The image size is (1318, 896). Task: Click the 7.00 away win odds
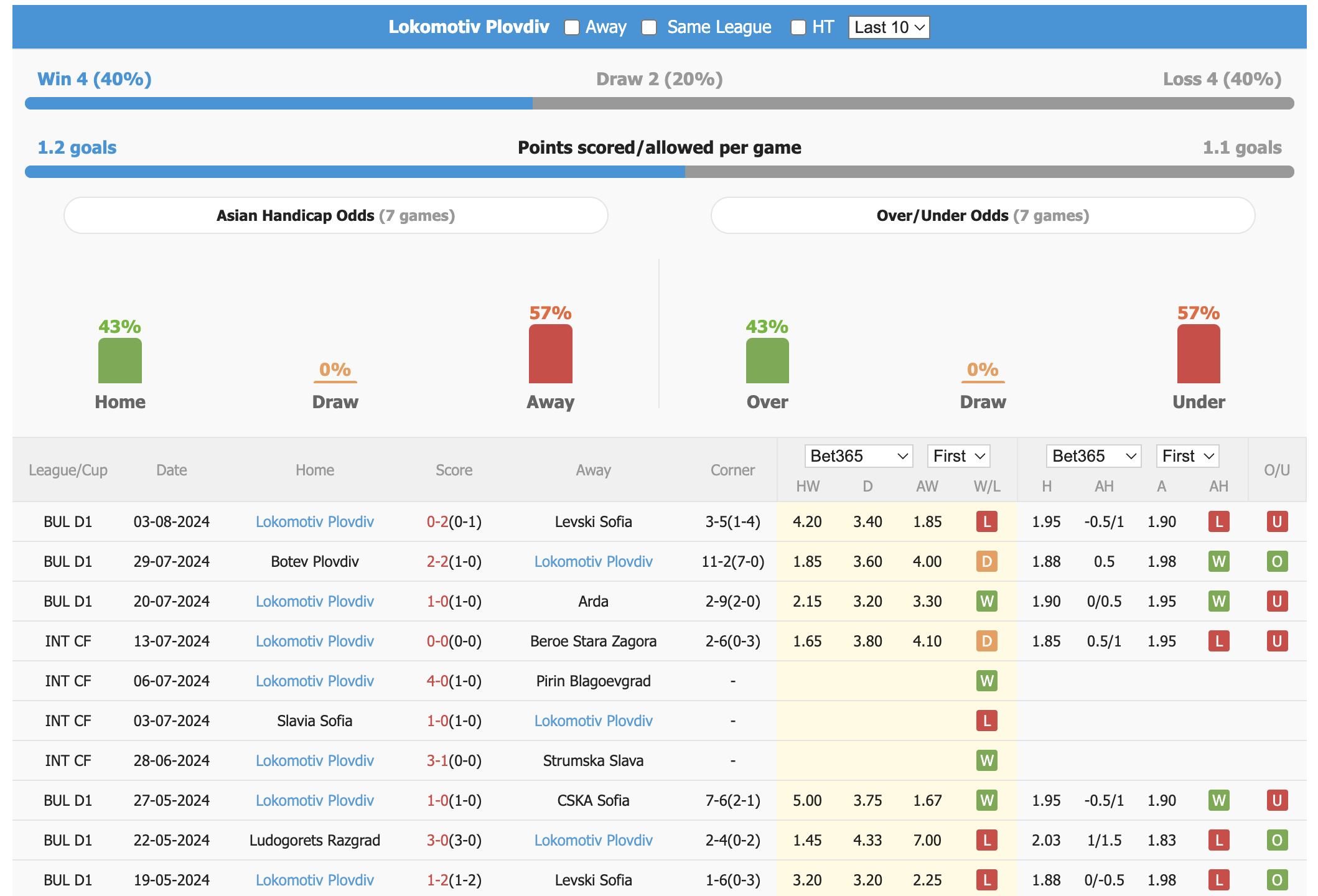tap(927, 840)
